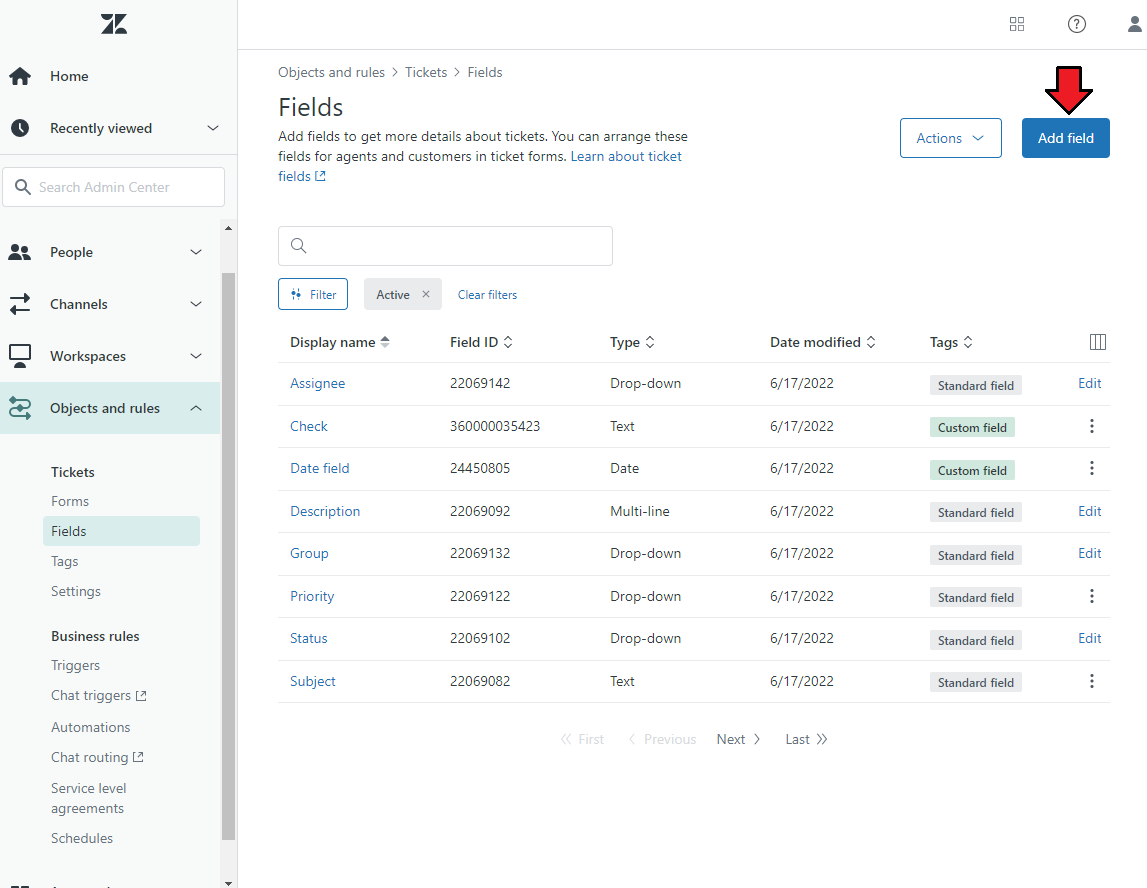Sort by Date modified column
The height and width of the screenshot is (888, 1147).
click(823, 342)
